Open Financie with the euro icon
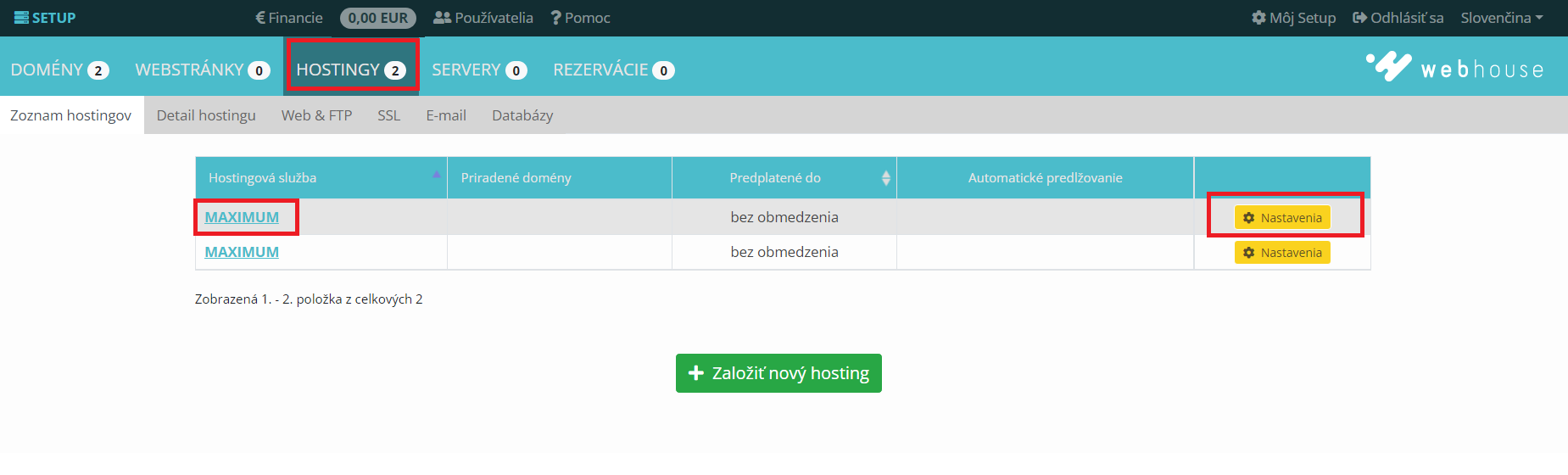This screenshot has width=1568, height=475. coord(289,18)
